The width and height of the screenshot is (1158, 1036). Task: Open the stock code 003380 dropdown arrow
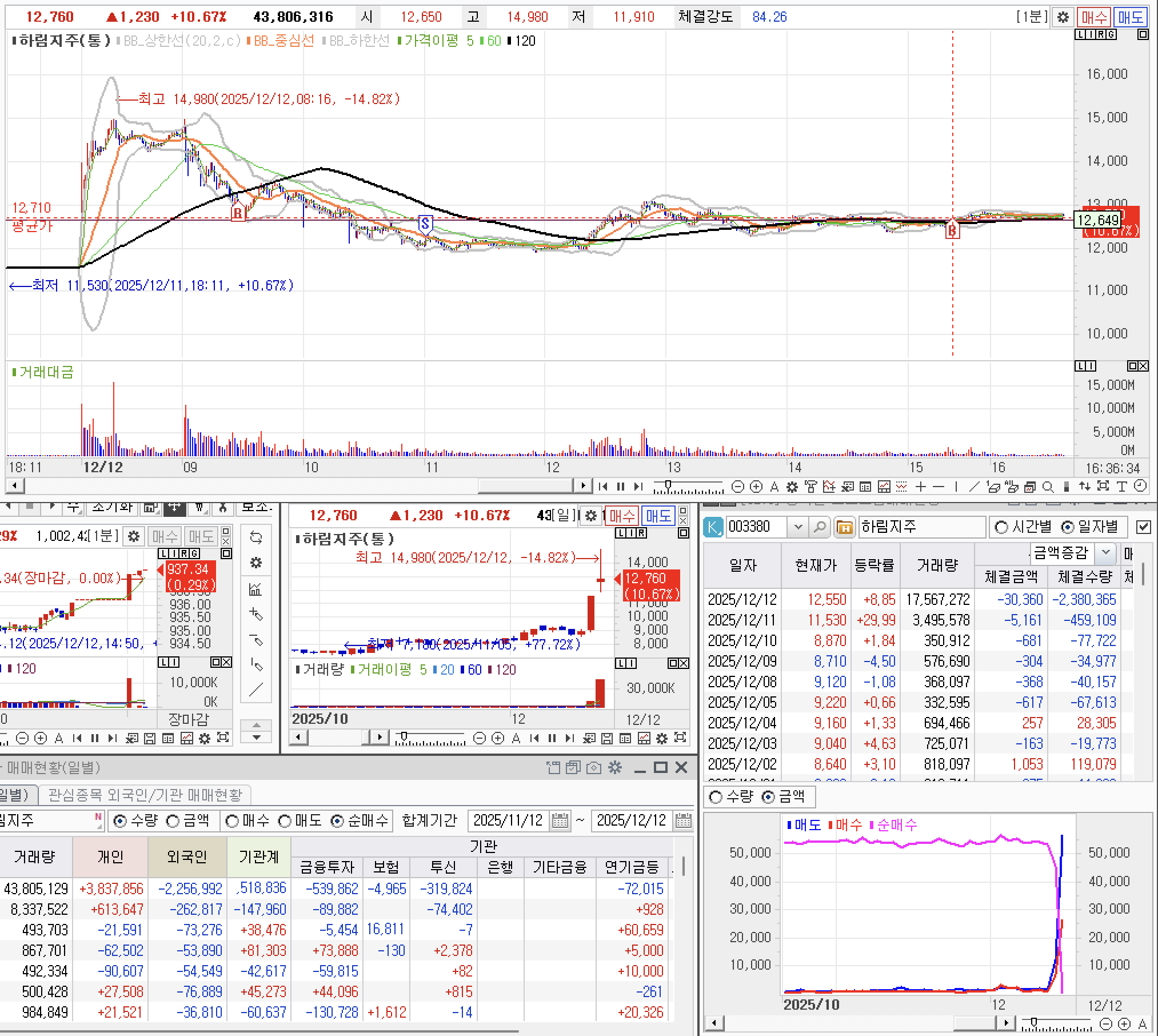(x=798, y=527)
